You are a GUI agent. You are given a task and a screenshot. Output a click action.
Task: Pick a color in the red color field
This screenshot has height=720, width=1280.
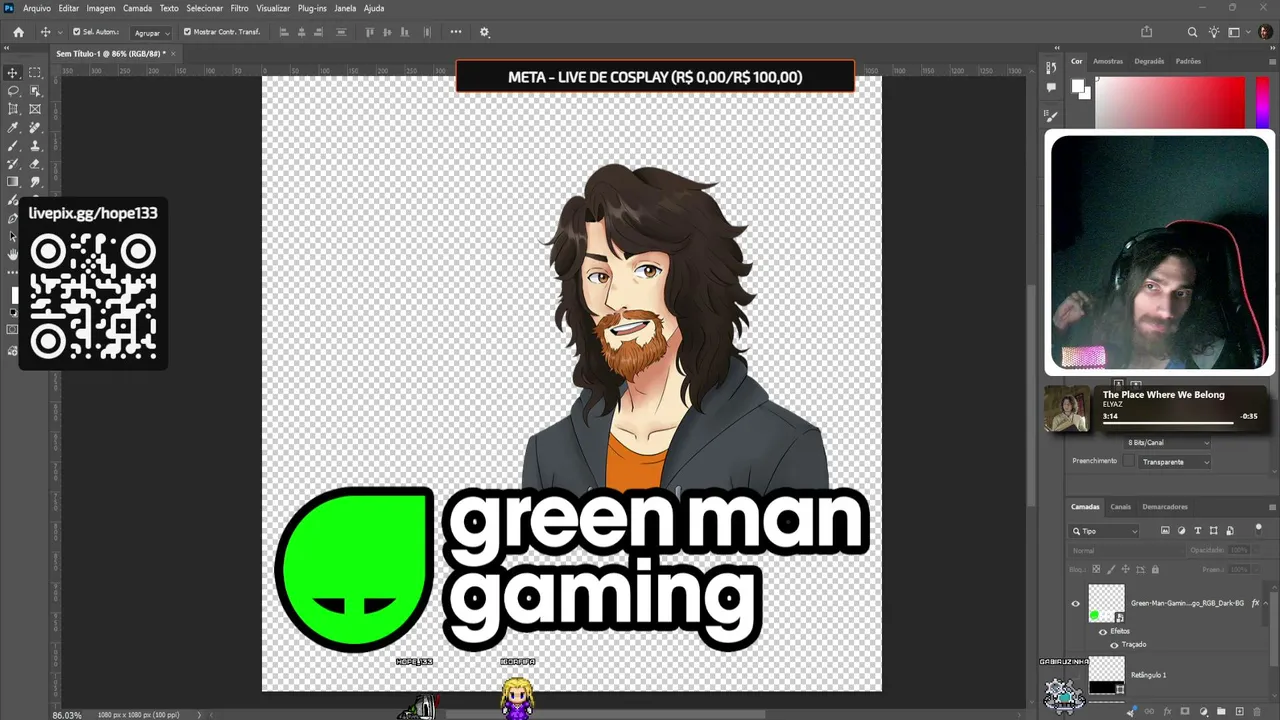(x=1170, y=103)
